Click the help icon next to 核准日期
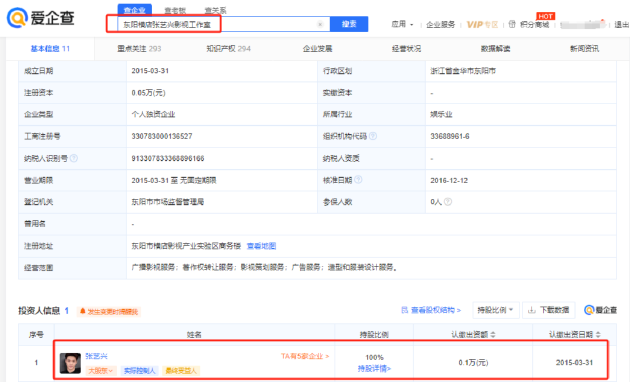630x382 pixels. click(x=358, y=180)
